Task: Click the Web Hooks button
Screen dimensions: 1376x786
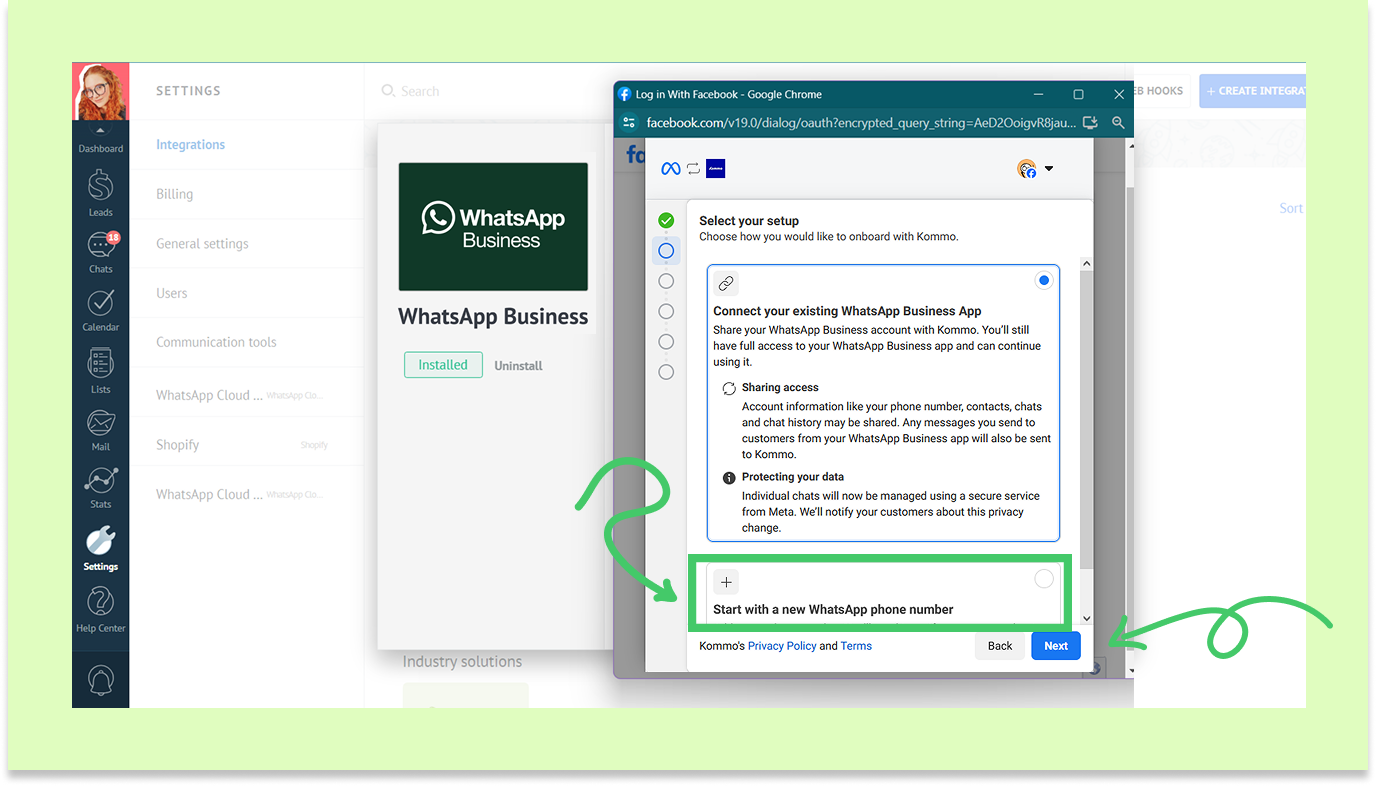Action: 1160,91
